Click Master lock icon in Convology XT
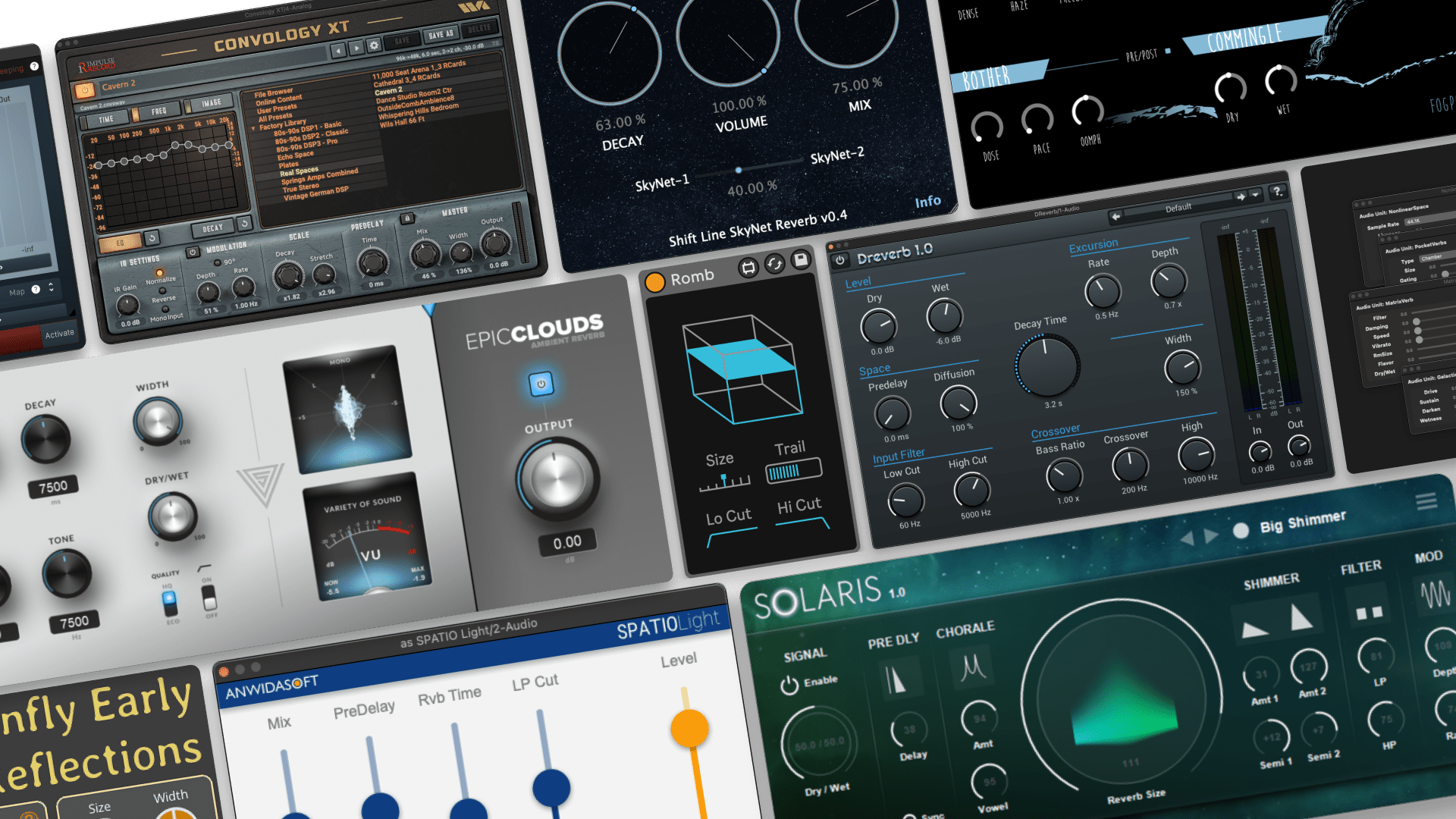Screen dimensions: 1456x819 [407, 218]
